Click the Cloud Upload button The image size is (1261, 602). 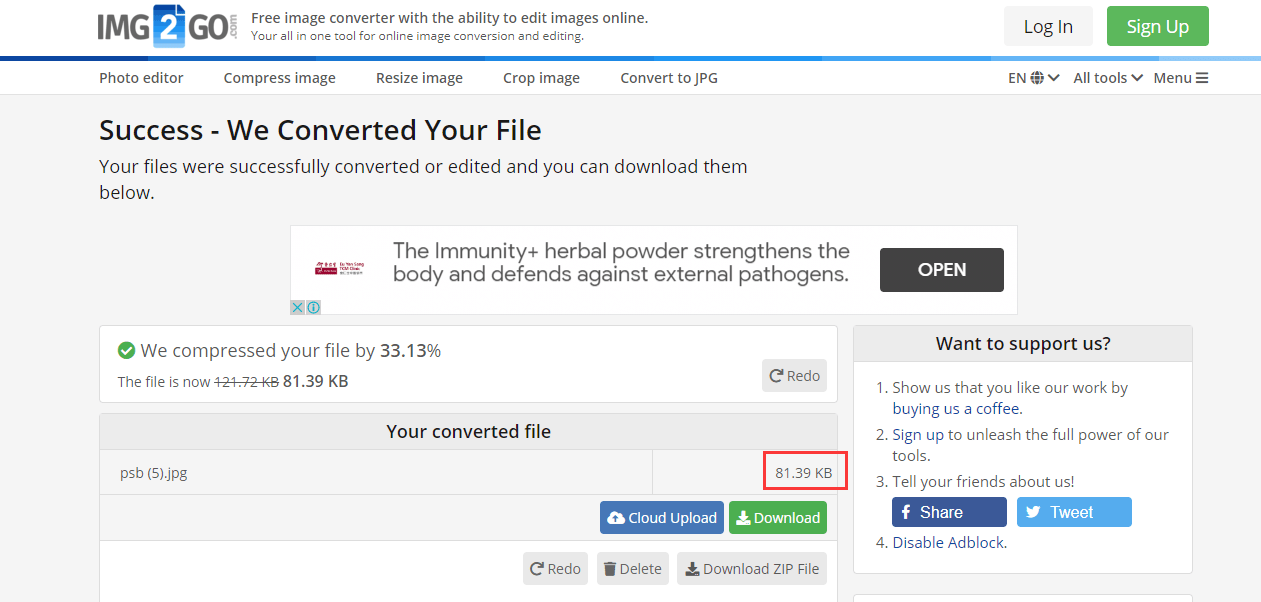(x=662, y=518)
